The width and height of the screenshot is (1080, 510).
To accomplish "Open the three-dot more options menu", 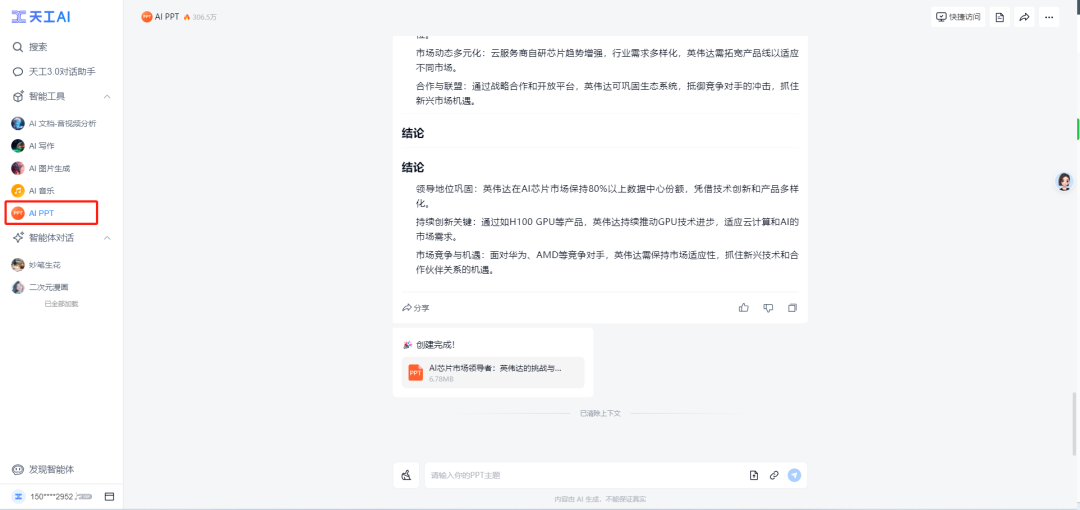I will click(1048, 17).
